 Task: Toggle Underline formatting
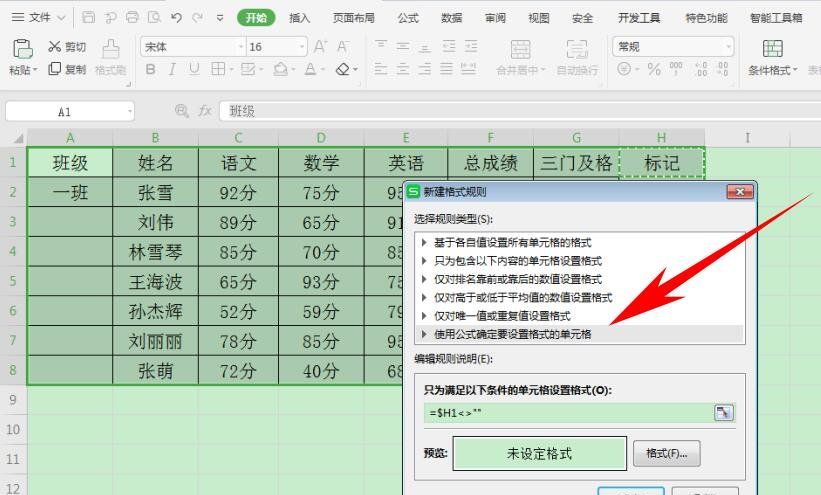pos(194,69)
